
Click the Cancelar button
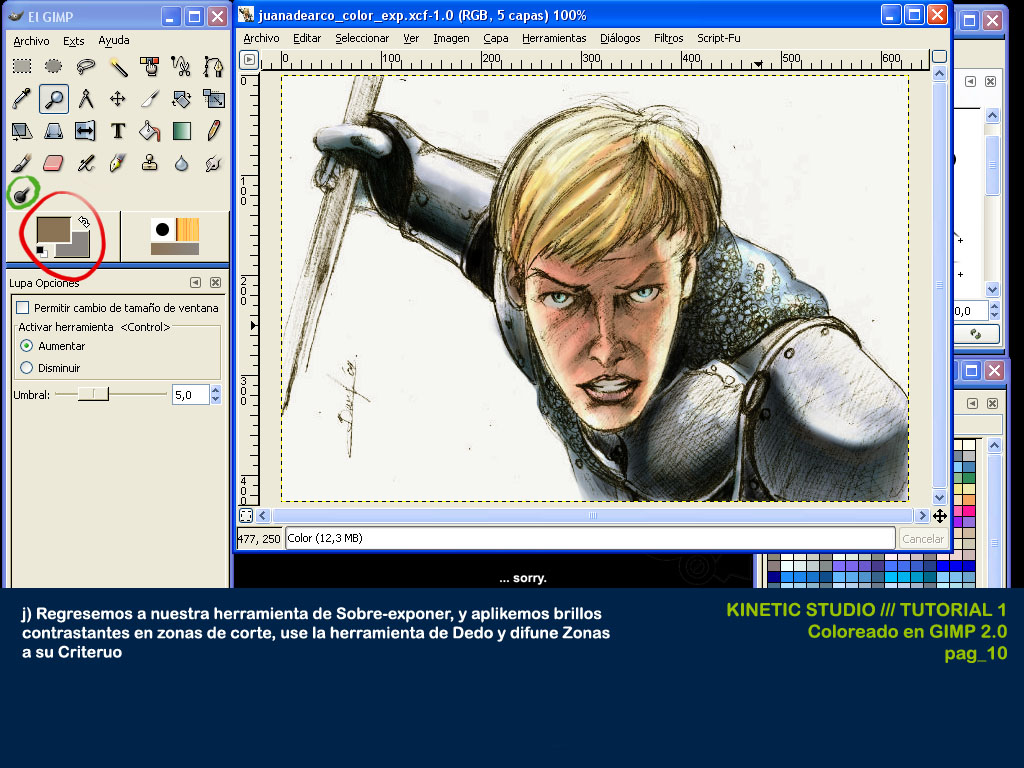[x=922, y=539]
